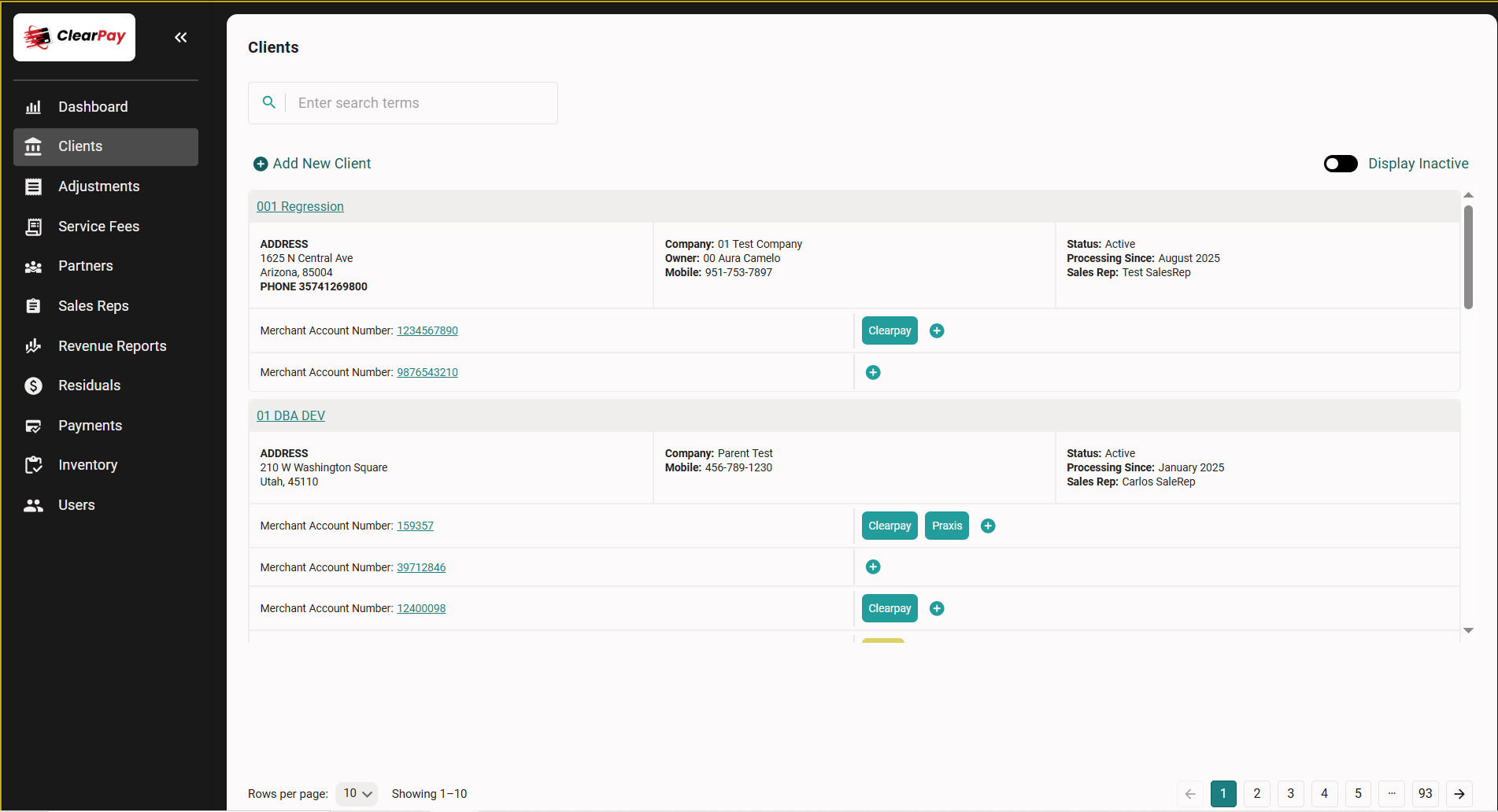Click plus icon beside account 9876543210
The image size is (1498, 812).
point(873,372)
